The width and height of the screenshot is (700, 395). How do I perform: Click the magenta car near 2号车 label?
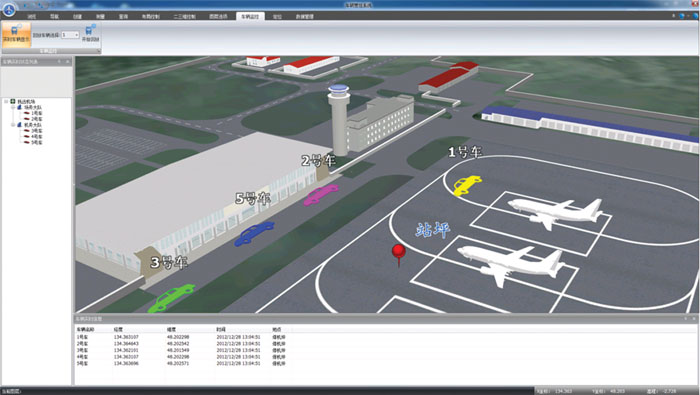[321, 195]
